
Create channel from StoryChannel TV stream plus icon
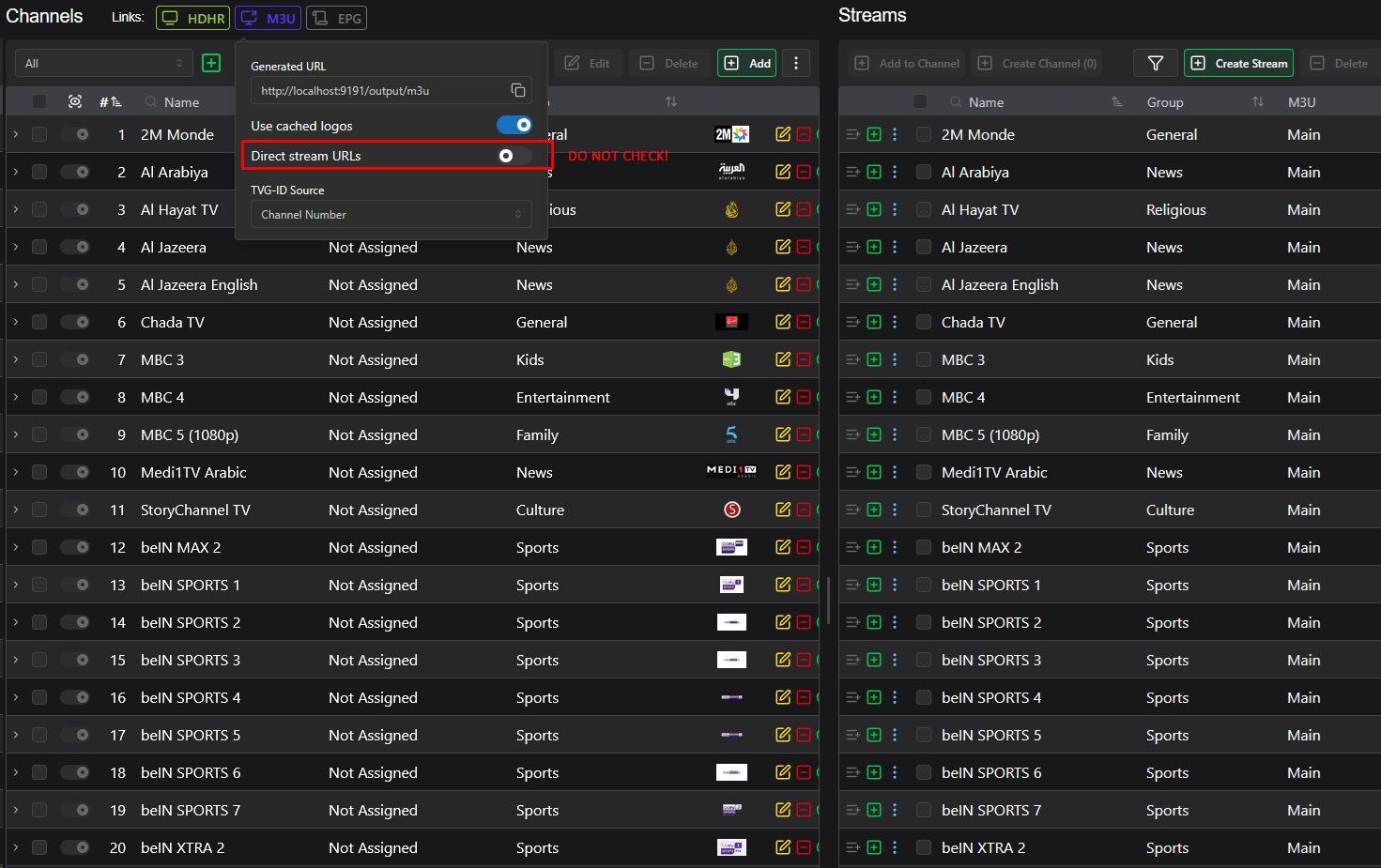(x=874, y=510)
